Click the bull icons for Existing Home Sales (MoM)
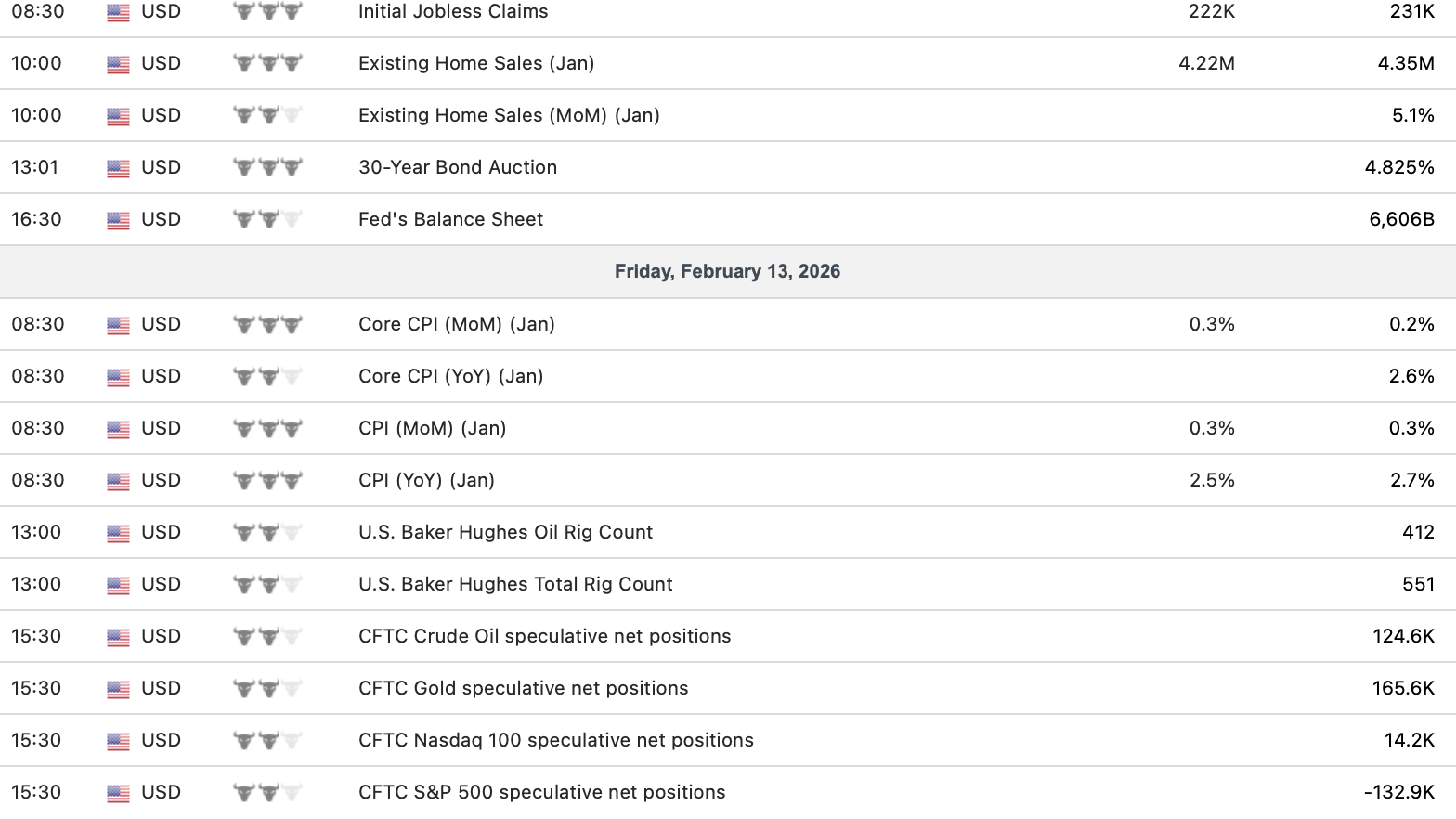 click(x=267, y=115)
